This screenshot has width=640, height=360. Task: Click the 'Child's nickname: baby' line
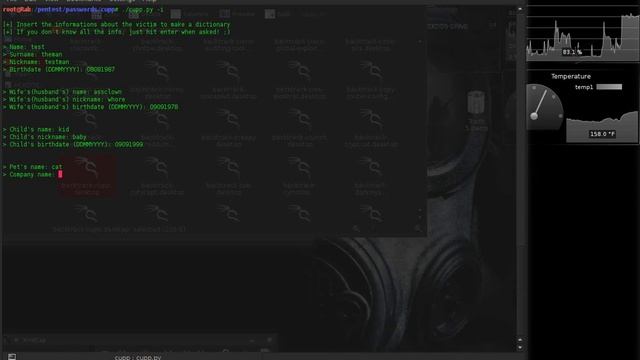pyautogui.click(x=44, y=137)
